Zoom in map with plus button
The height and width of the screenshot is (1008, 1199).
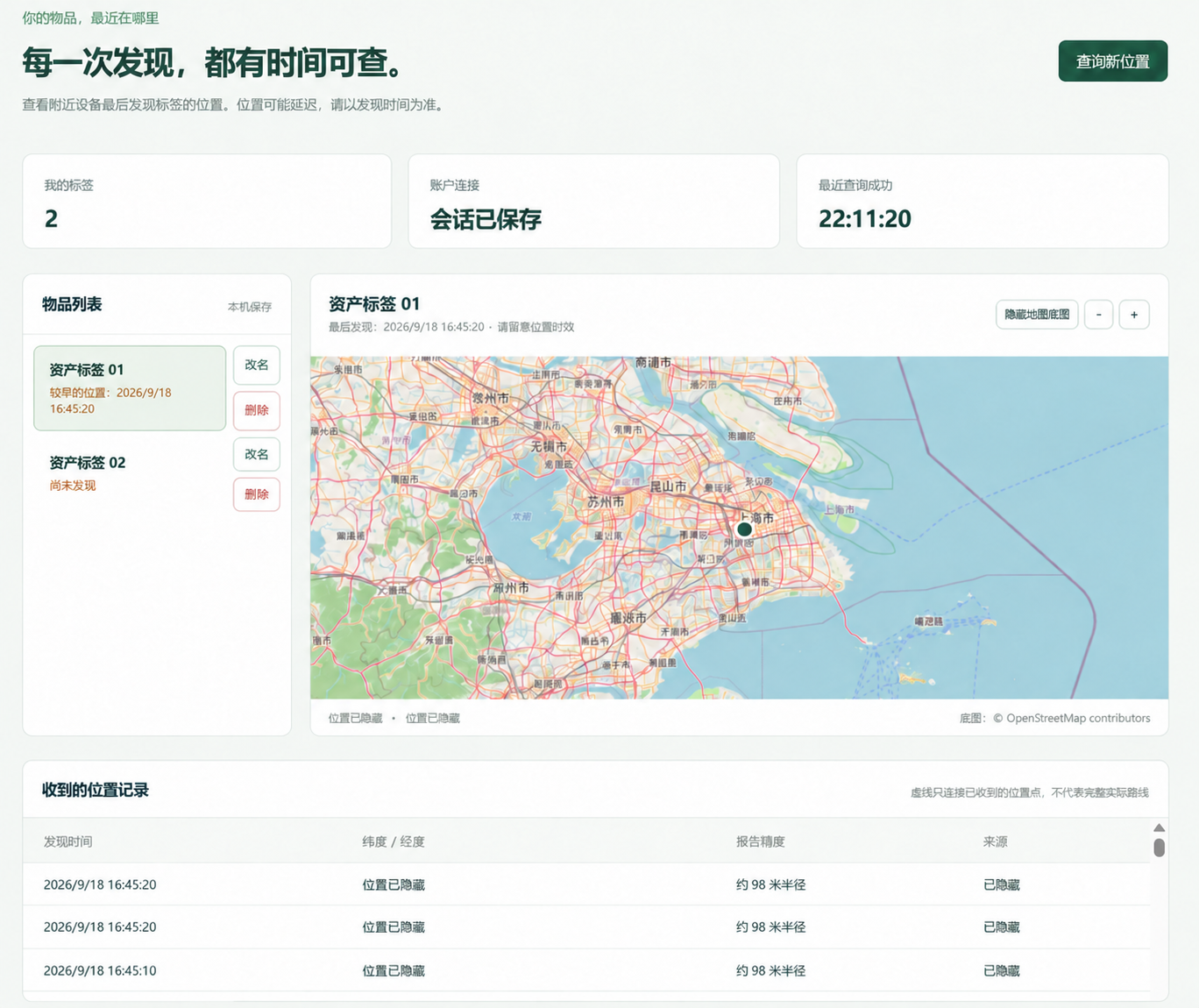(1134, 315)
